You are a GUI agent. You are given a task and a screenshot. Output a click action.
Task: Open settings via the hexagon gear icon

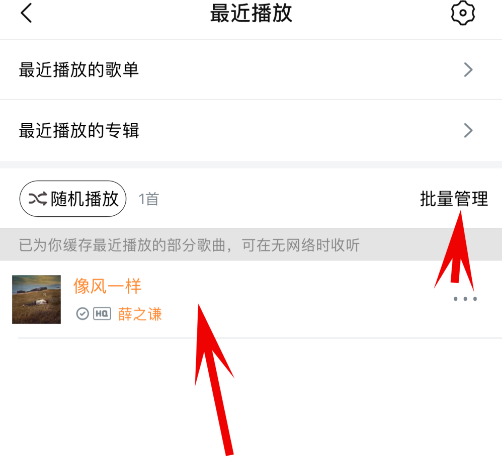(463, 13)
